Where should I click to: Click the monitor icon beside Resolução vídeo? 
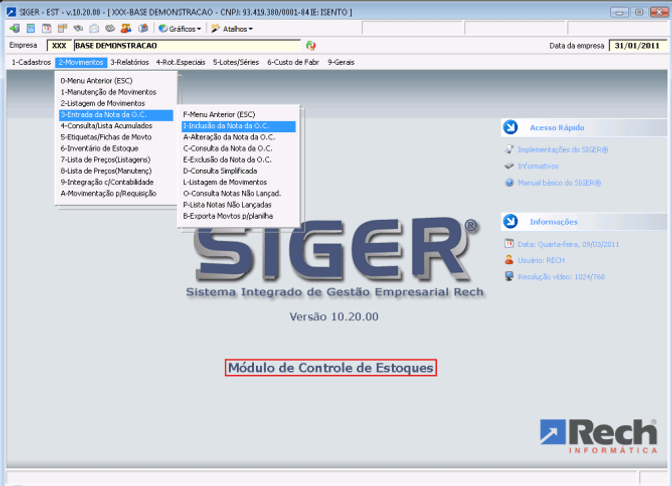pos(509,276)
